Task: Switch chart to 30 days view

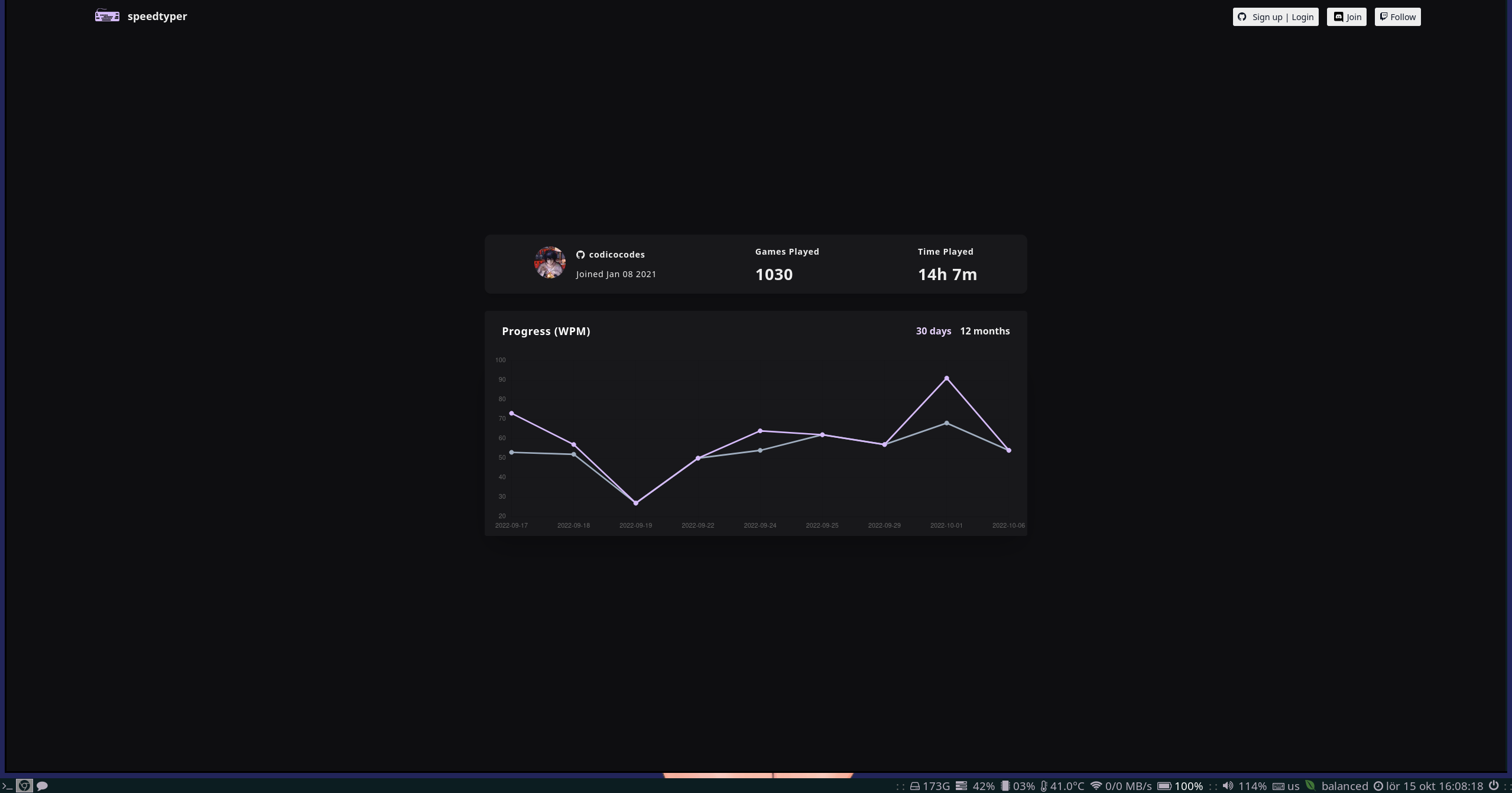Action: [x=933, y=331]
